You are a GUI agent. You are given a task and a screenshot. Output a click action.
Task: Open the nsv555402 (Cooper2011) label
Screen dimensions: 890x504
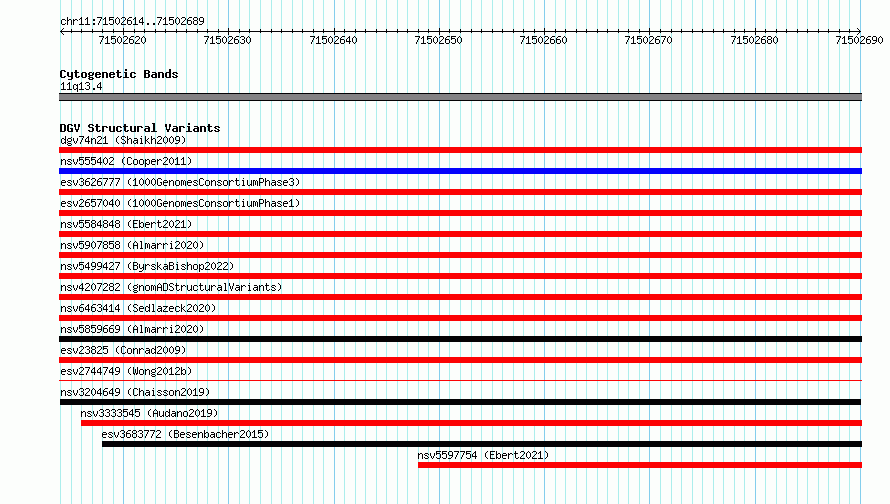(x=126, y=161)
